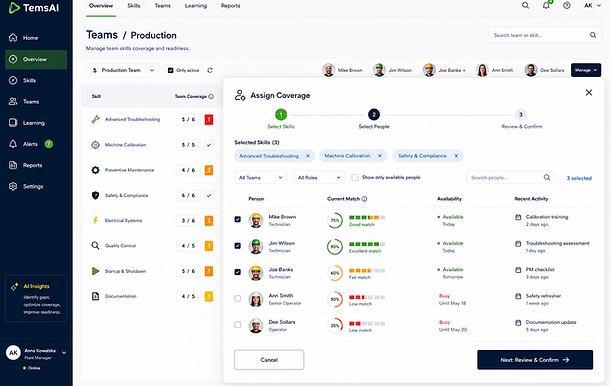The height and width of the screenshot is (386, 611).
Task: Click the Quality Control magnifier icon
Action: point(95,245)
